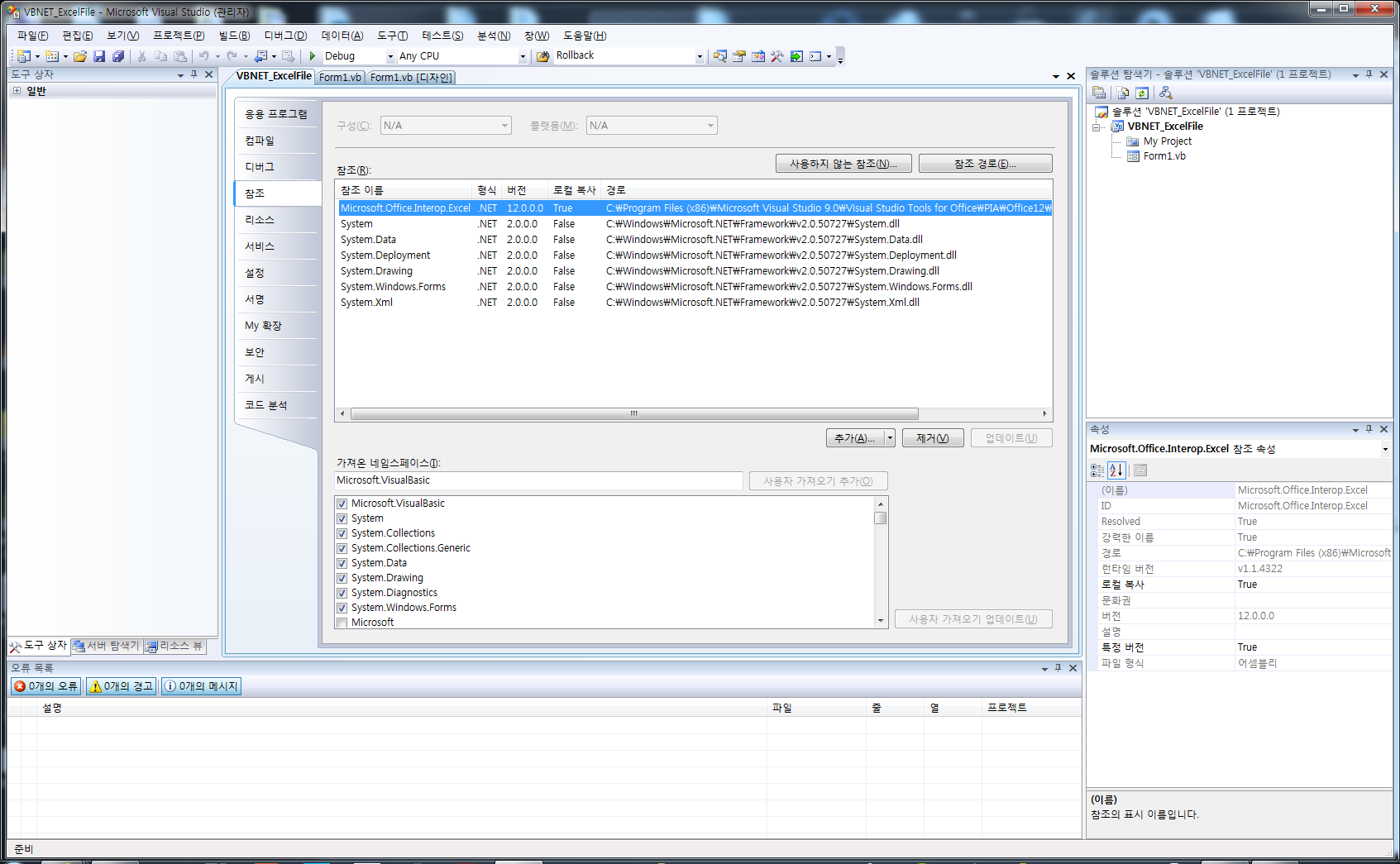The width and height of the screenshot is (1400, 864).
Task: Check the unchecked Microsoft namespace checkbox
Action: pos(342,623)
